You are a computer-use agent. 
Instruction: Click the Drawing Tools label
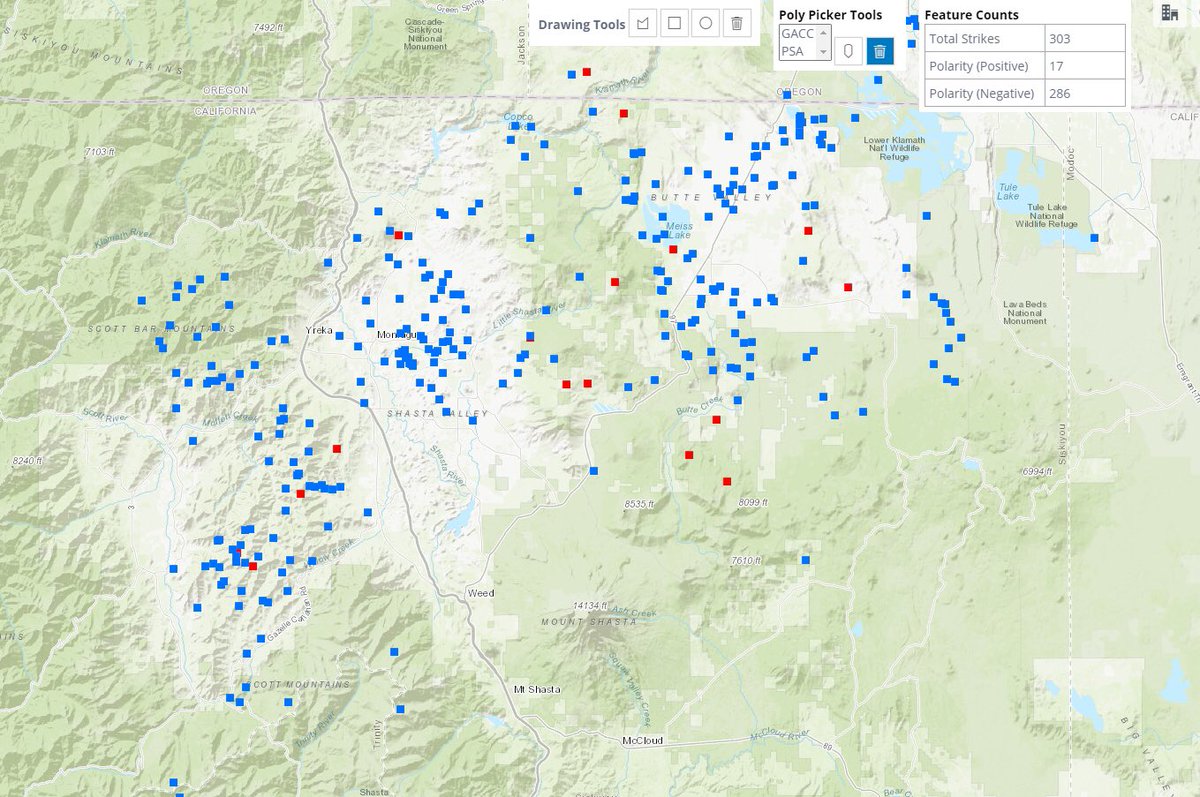coord(581,24)
